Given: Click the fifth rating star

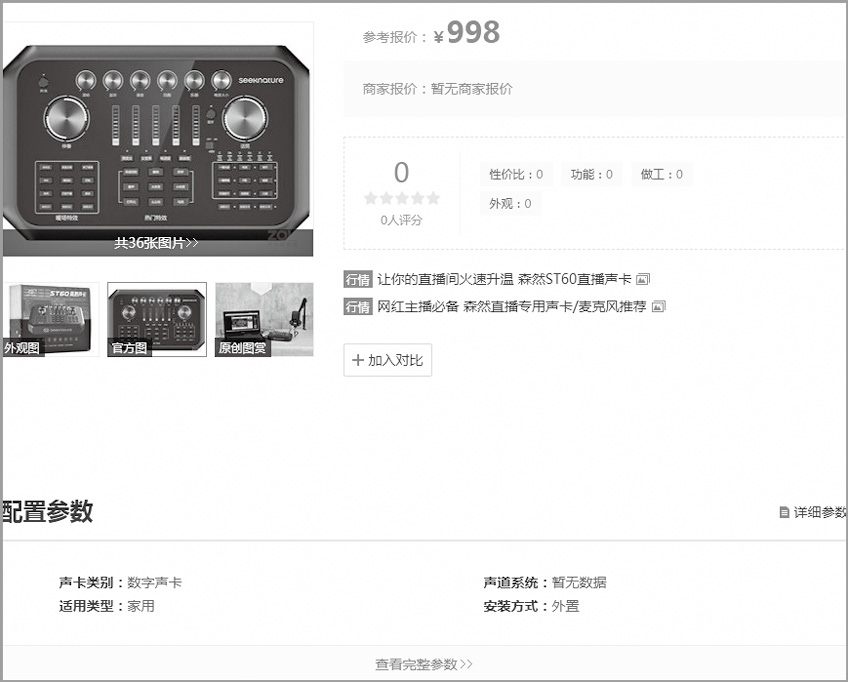Looking at the screenshot, I should coord(433,198).
